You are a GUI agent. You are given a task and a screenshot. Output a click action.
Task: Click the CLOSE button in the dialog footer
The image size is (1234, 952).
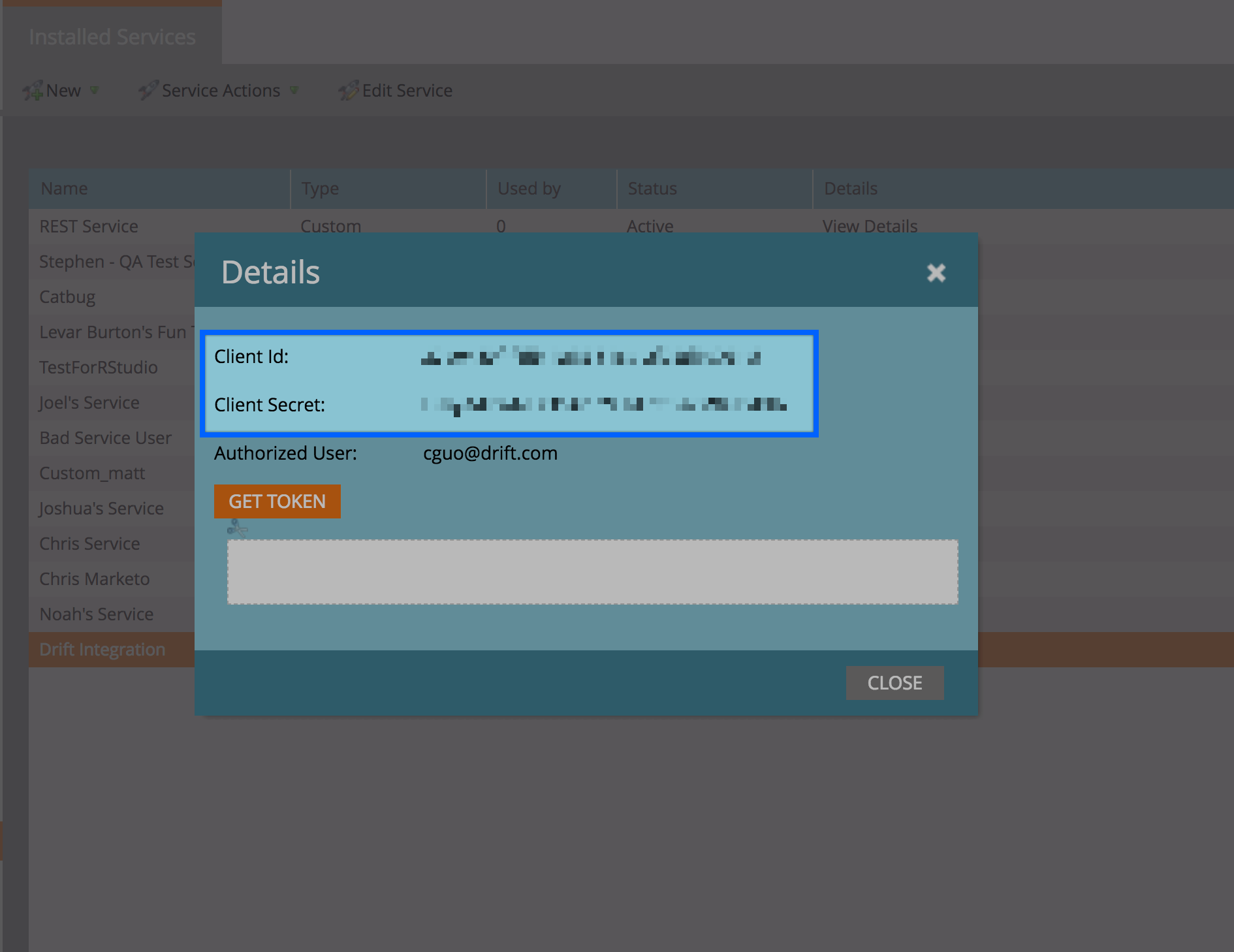895,683
